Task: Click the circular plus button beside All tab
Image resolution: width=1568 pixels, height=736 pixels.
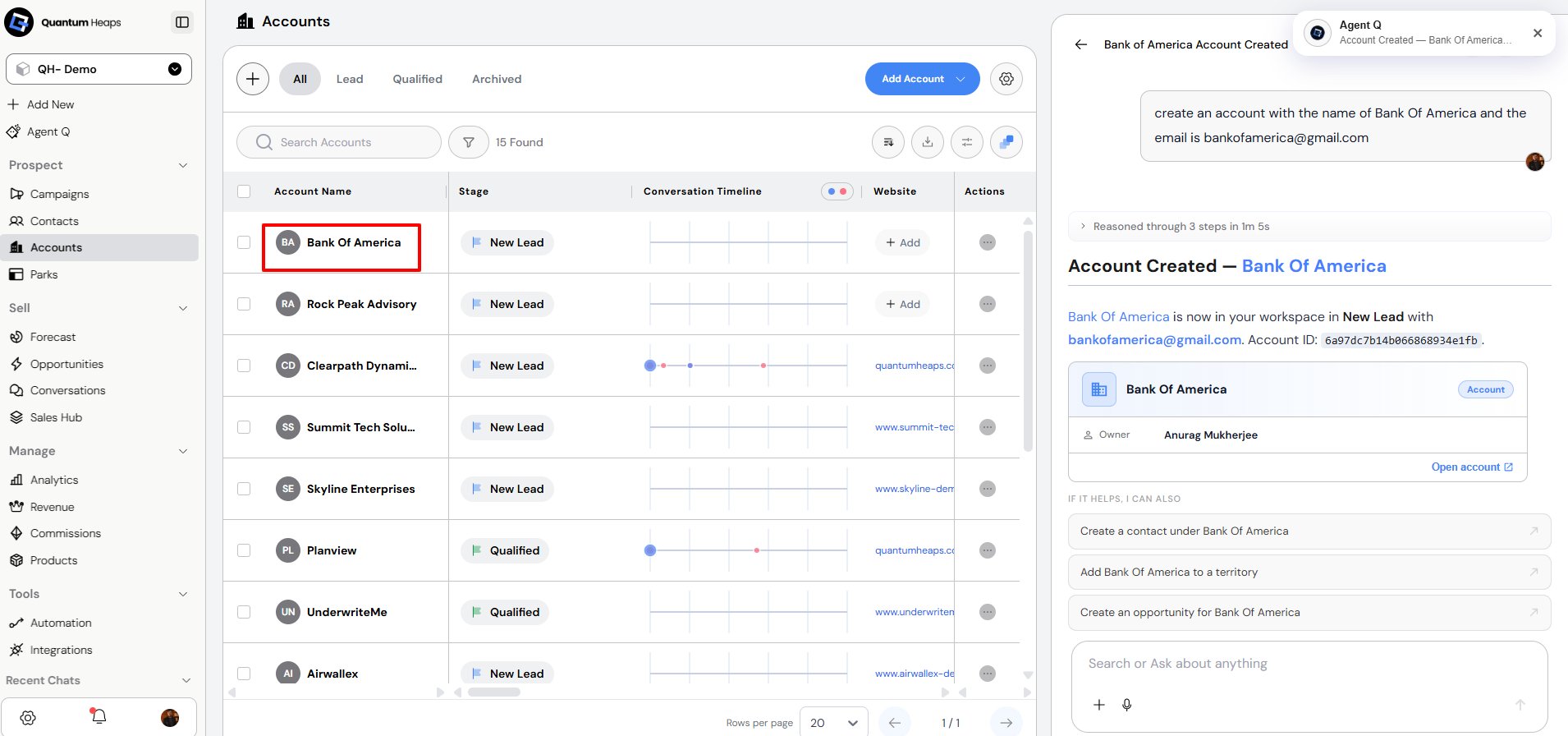Action: [x=253, y=79]
